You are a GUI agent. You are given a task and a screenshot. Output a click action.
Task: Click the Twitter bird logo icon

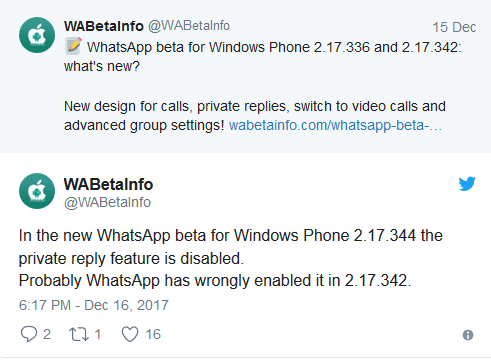tap(467, 184)
